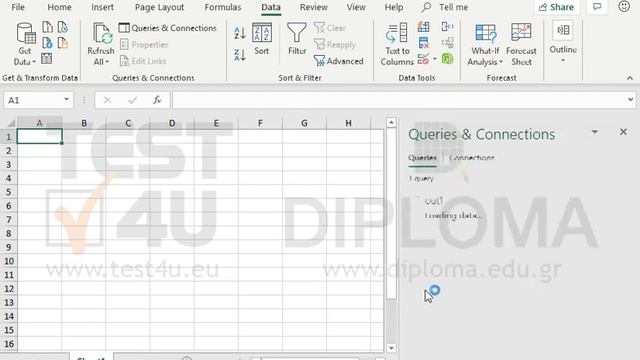Screen dimensions: 640x360
Task: Switch to the Home tab
Action: tap(59, 7)
